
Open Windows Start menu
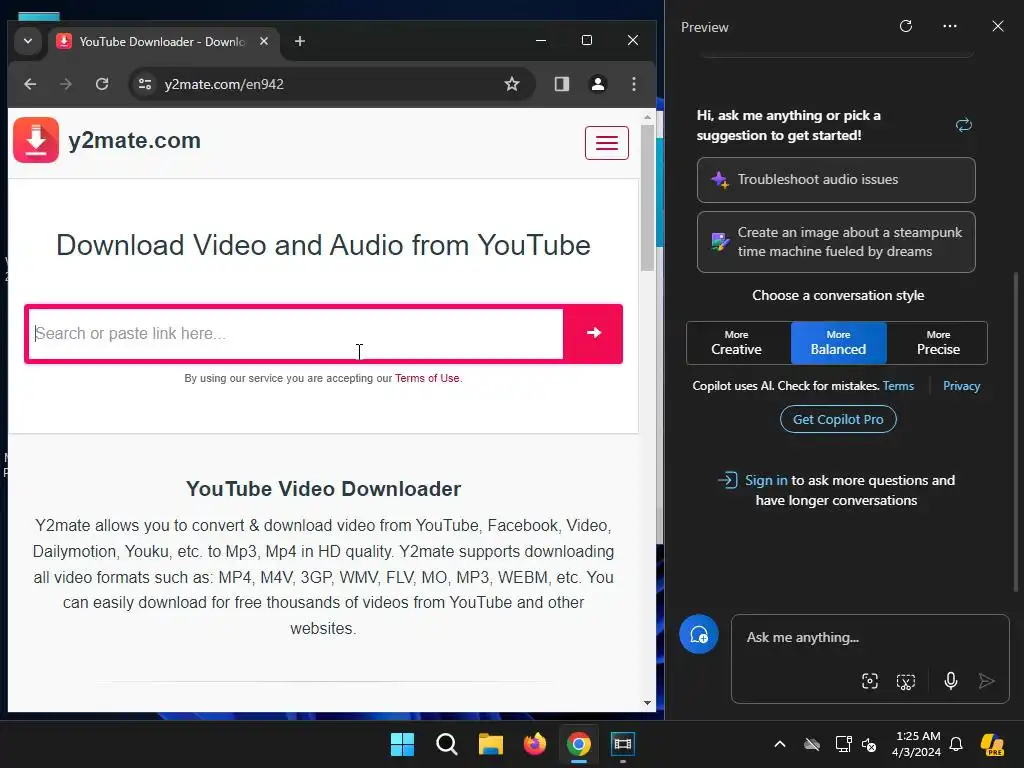pyautogui.click(x=402, y=744)
